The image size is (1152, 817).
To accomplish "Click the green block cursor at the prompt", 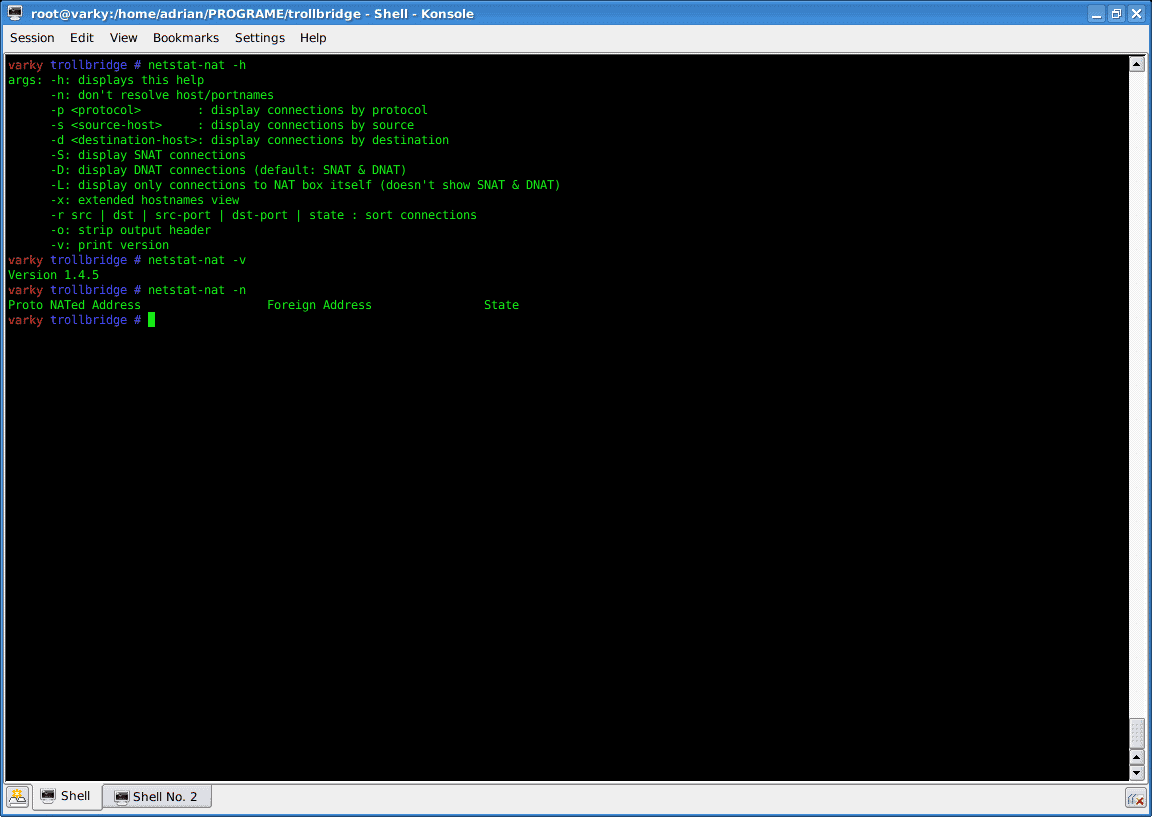I will point(151,319).
